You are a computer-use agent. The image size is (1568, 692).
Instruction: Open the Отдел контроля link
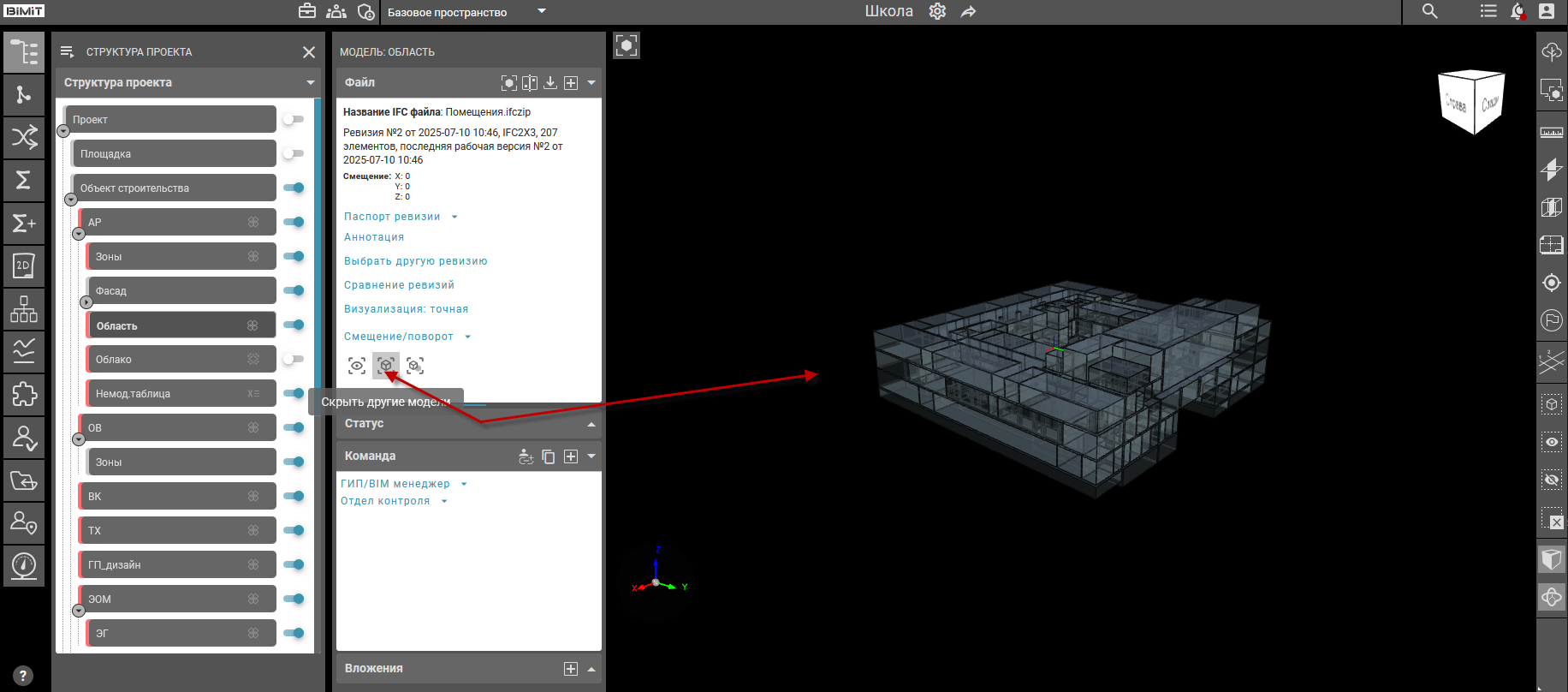[x=385, y=501]
